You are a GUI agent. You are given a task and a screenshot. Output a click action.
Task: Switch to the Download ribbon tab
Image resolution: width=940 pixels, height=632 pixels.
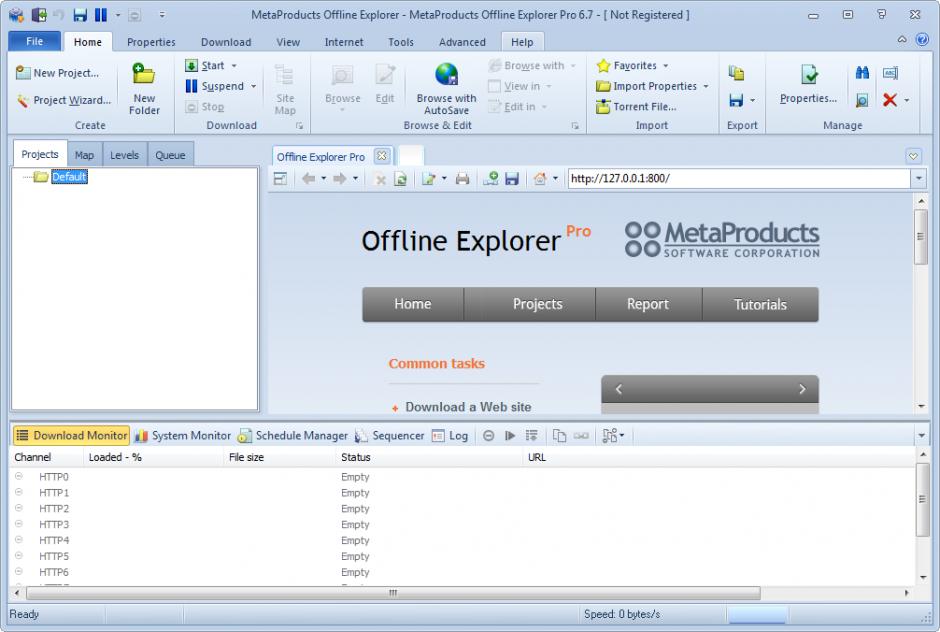click(226, 42)
